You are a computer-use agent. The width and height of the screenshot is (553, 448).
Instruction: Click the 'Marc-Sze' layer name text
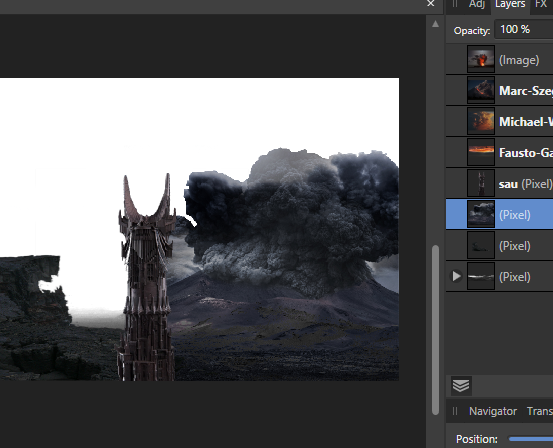coord(526,91)
